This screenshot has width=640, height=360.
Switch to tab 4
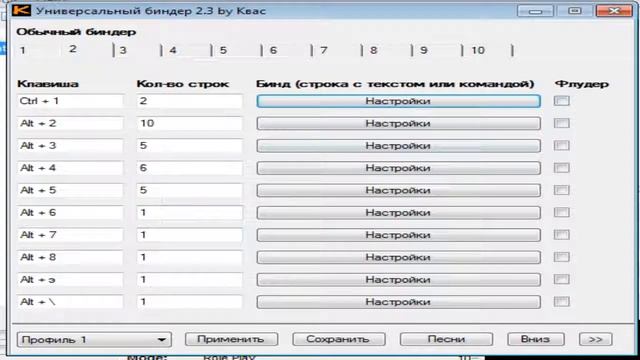click(173, 50)
